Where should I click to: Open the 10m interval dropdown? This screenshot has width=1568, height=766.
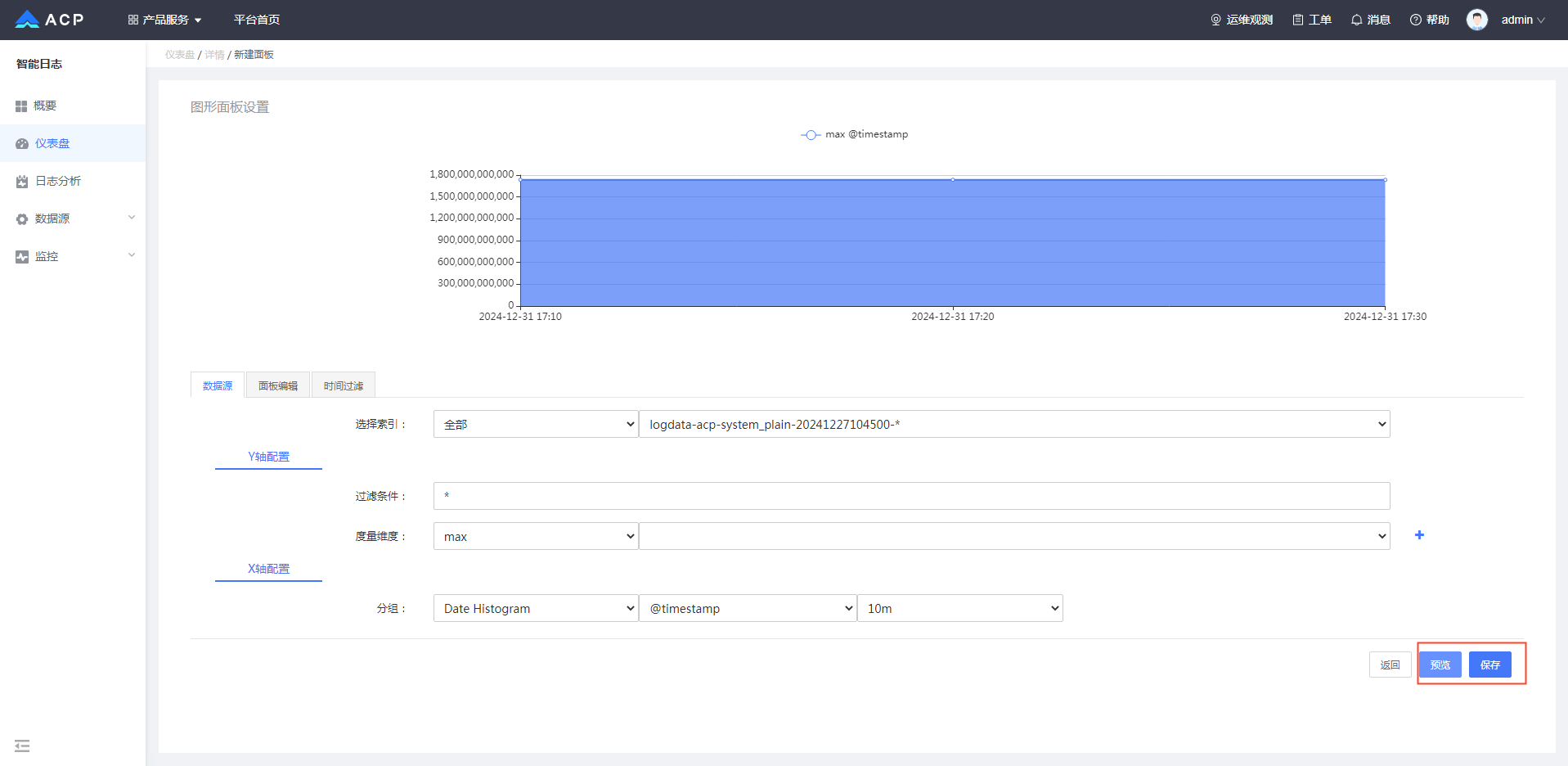point(960,608)
